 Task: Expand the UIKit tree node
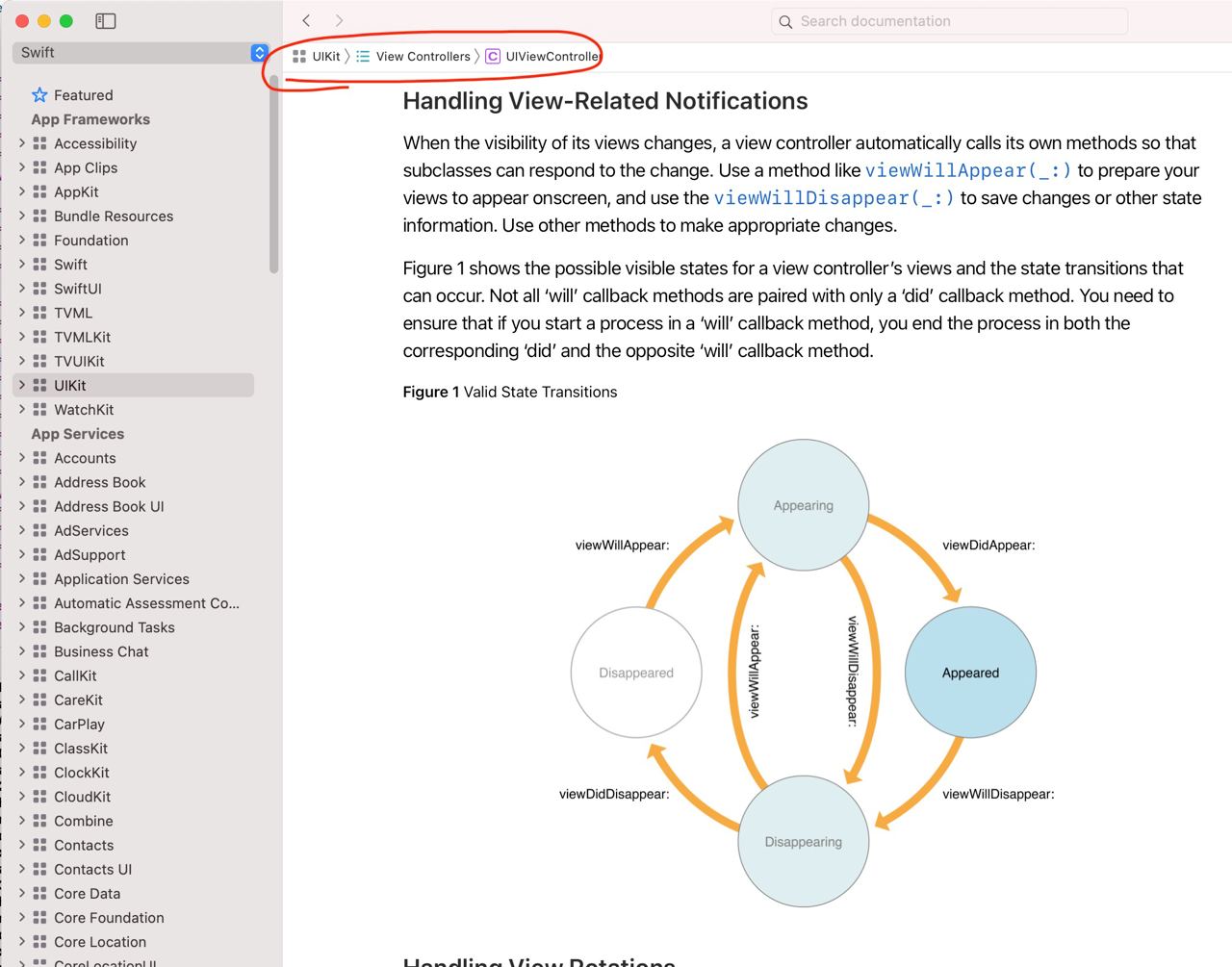pos(22,385)
